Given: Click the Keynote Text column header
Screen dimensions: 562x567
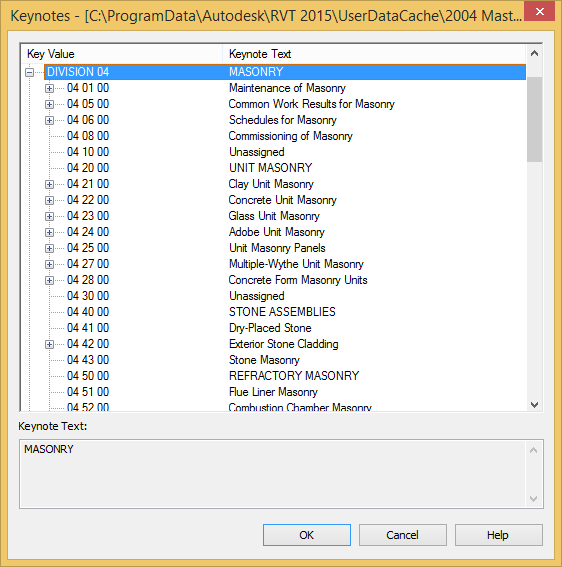Looking at the screenshot, I should click(374, 54).
